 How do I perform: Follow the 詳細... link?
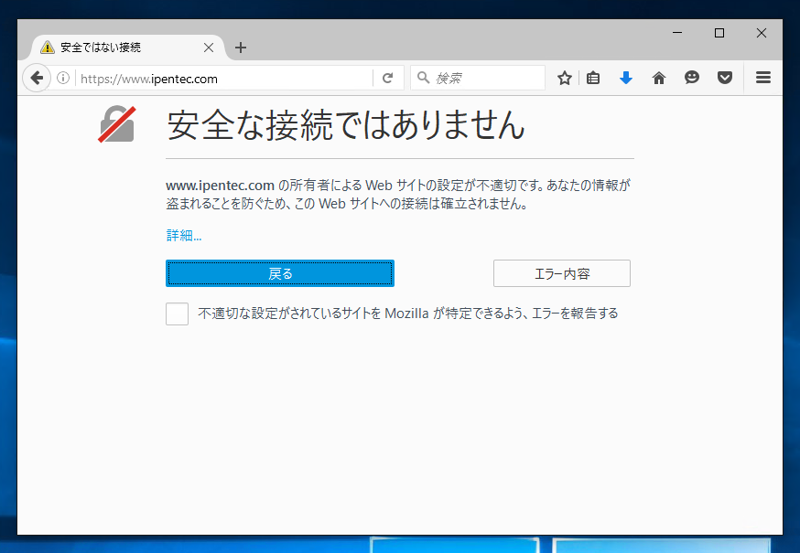click(x=184, y=235)
